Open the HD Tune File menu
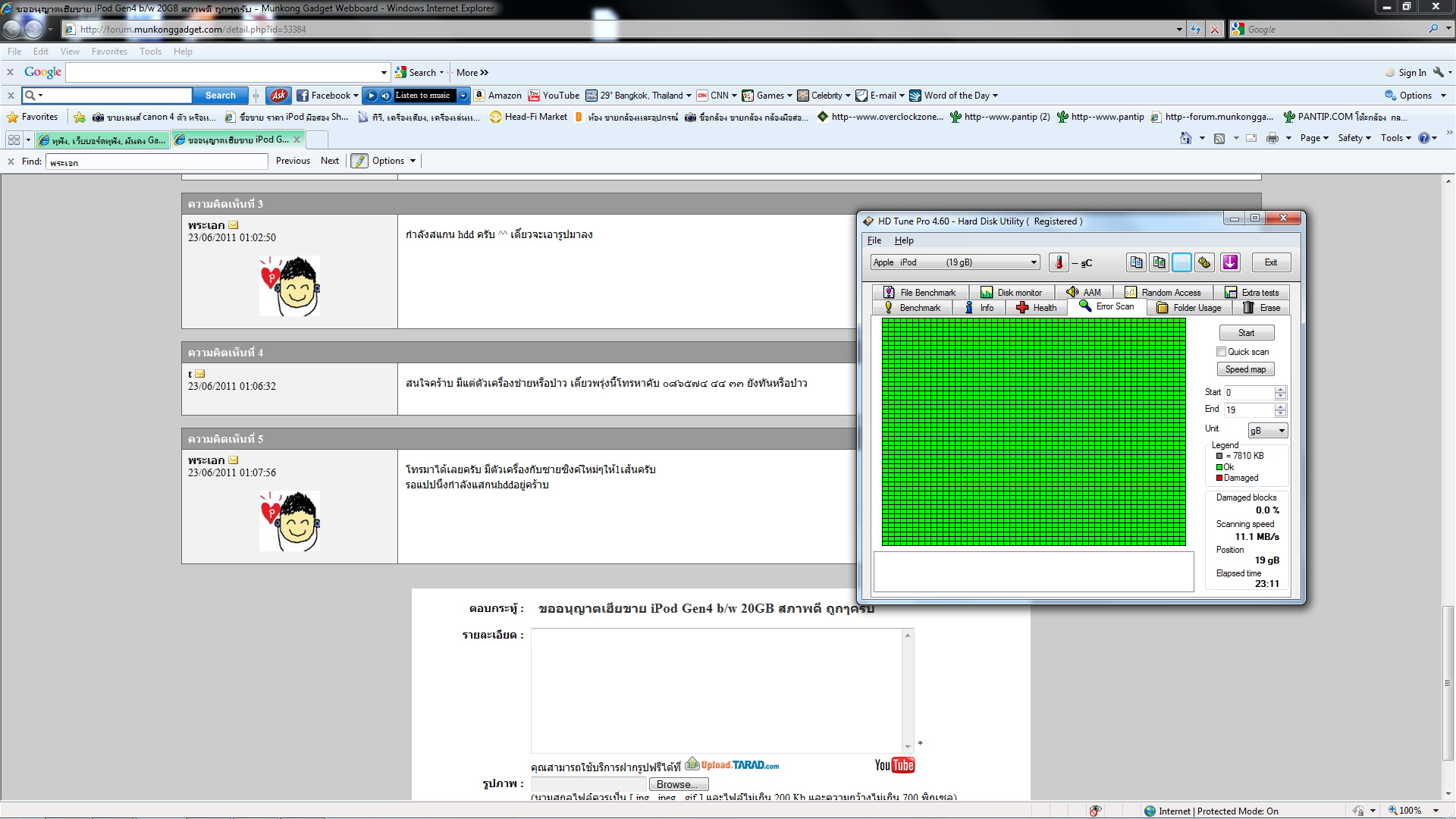The image size is (1456, 819). pos(874,240)
